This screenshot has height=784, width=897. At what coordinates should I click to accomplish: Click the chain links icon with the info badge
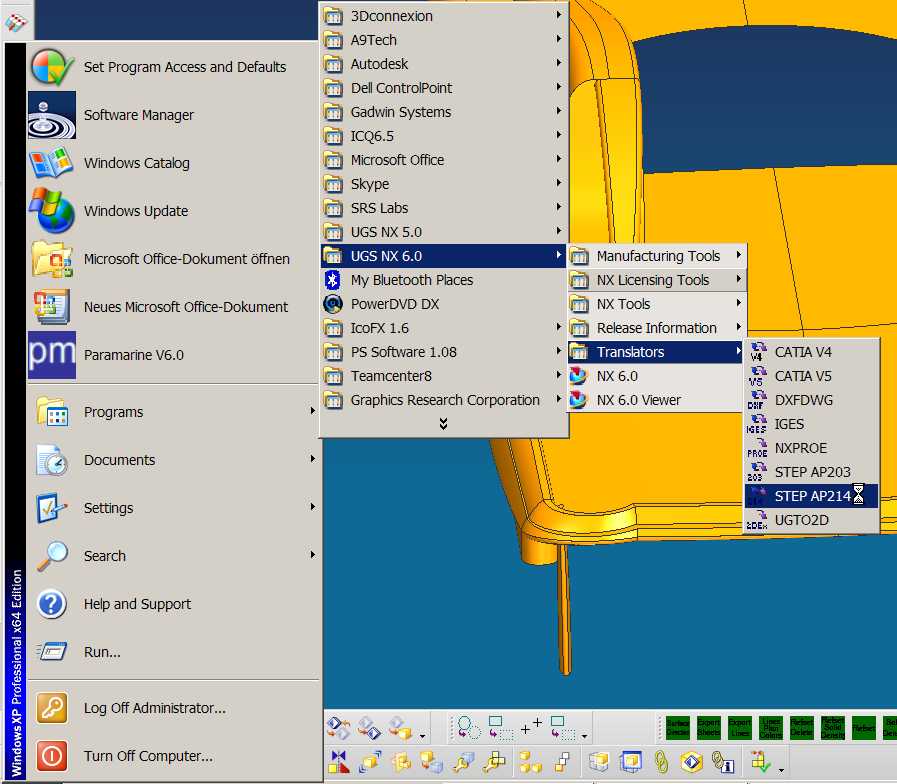click(723, 762)
